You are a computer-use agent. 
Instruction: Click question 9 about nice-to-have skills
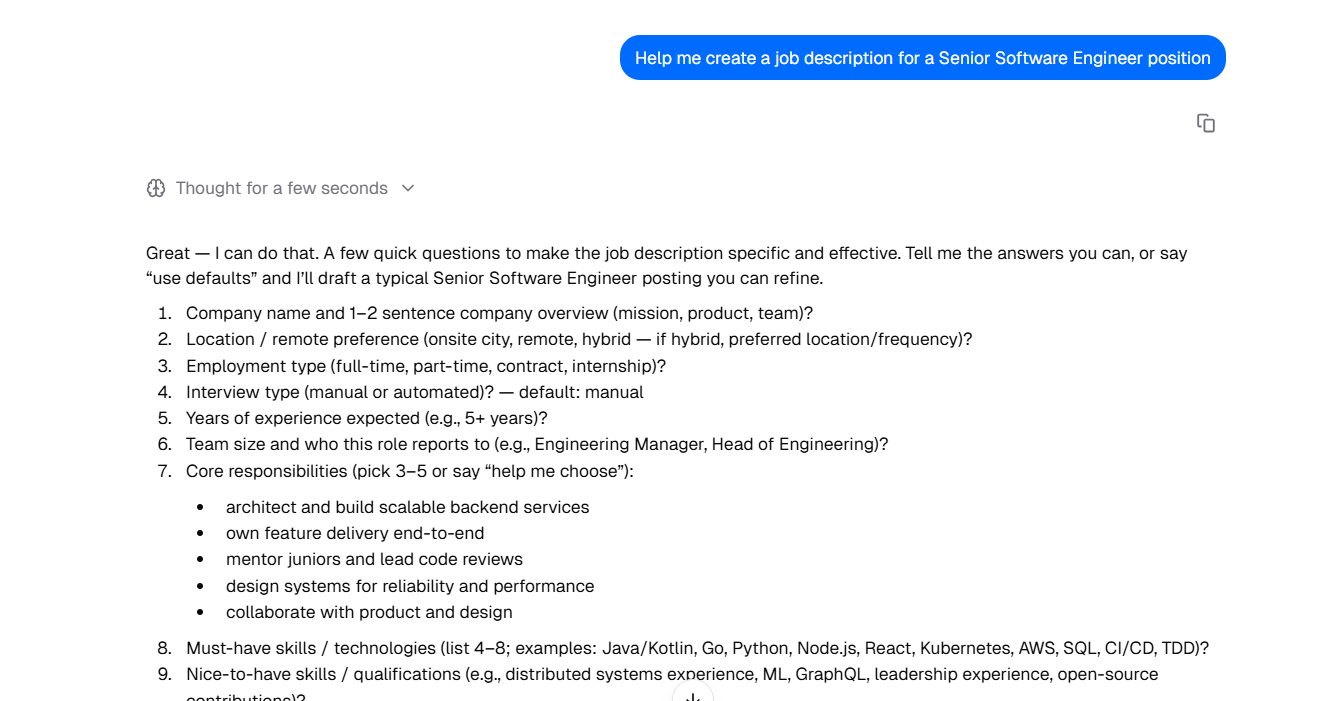click(672, 674)
